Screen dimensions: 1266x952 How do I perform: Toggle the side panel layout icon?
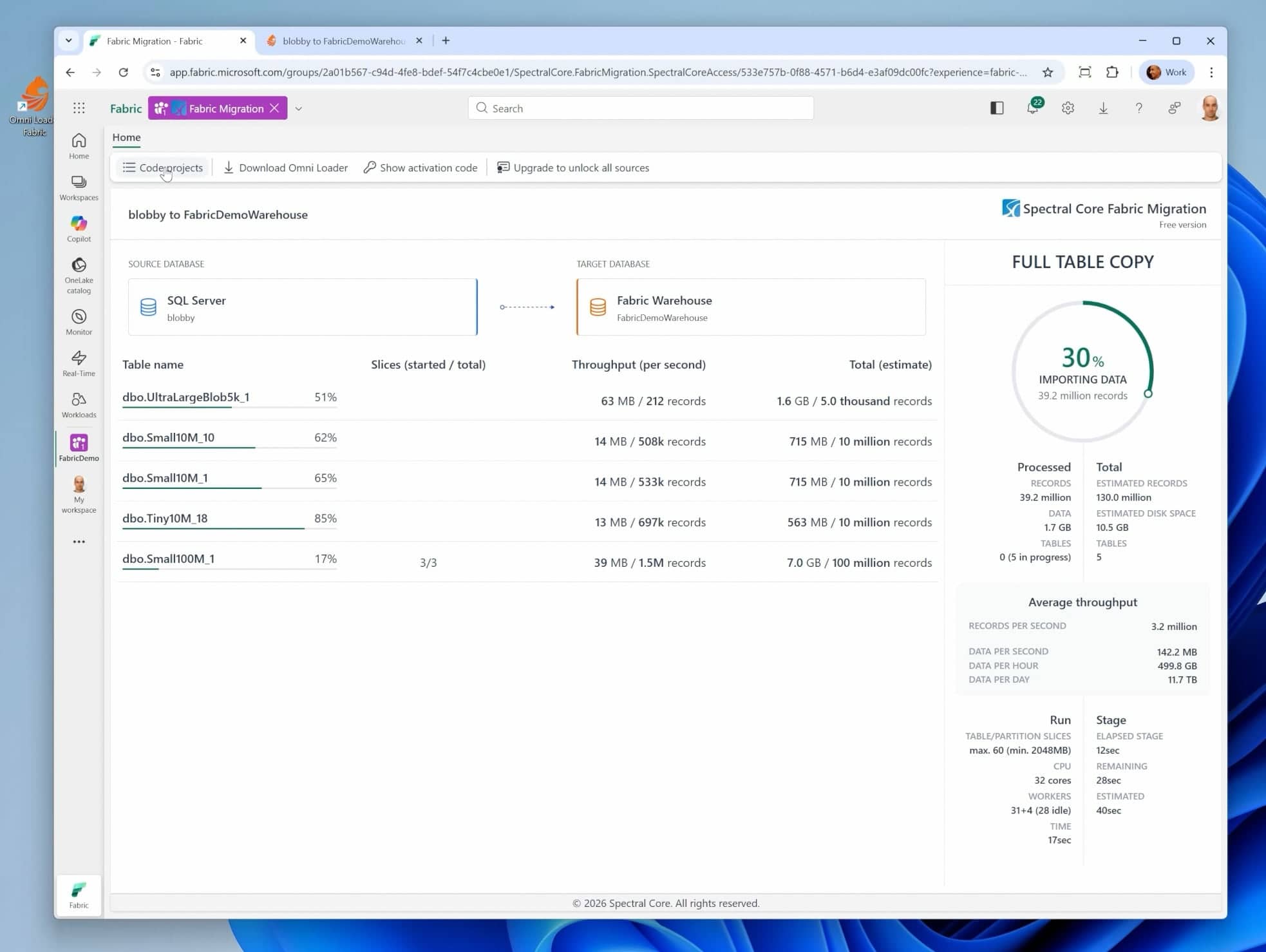pos(997,108)
